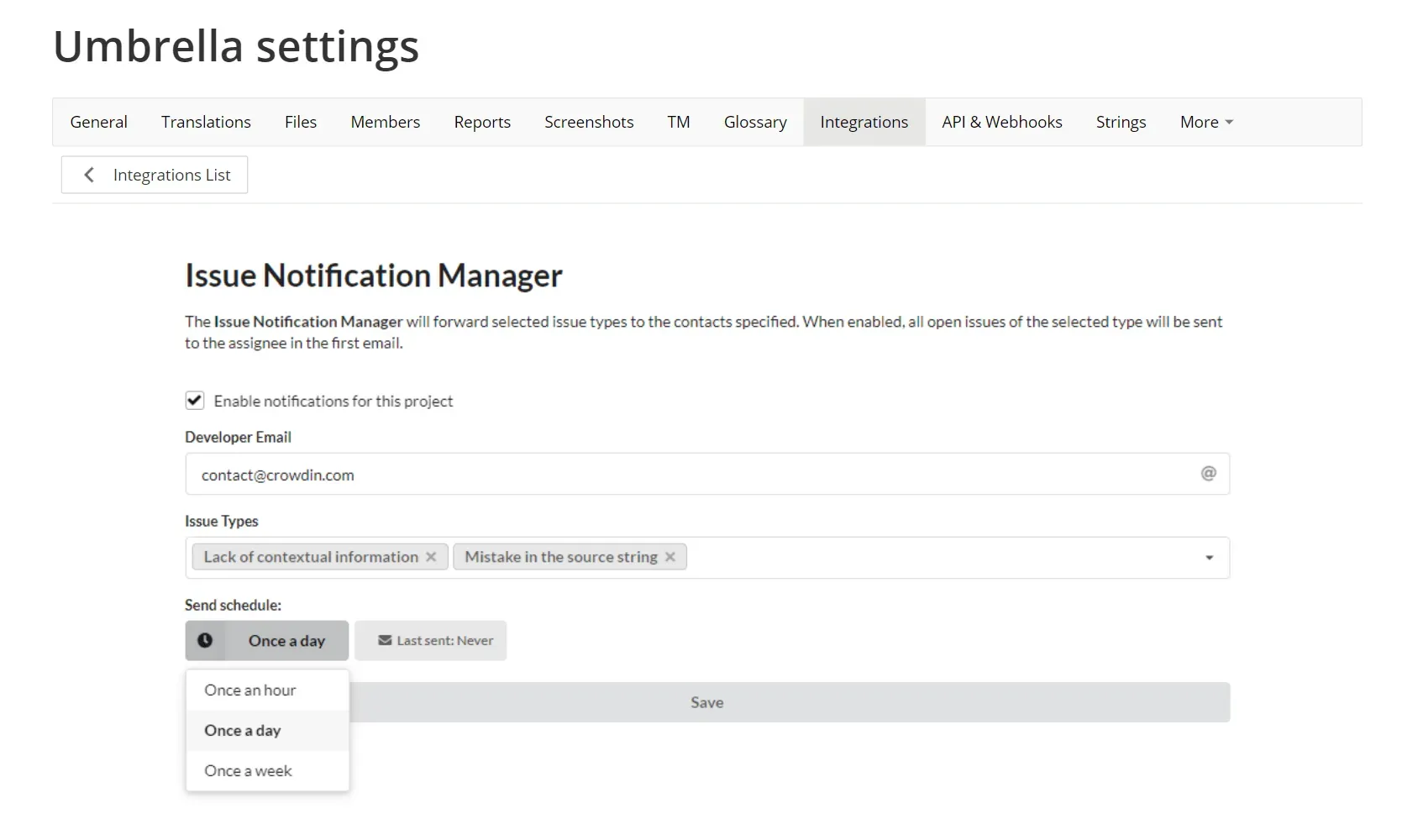The height and width of the screenshot is (840, 1423).
Task: Open the Integrations List page
Action: tap(171, 175)
